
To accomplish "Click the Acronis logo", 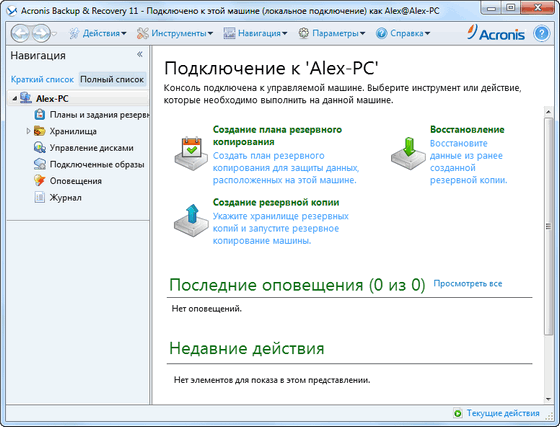I will pos(496,33).
